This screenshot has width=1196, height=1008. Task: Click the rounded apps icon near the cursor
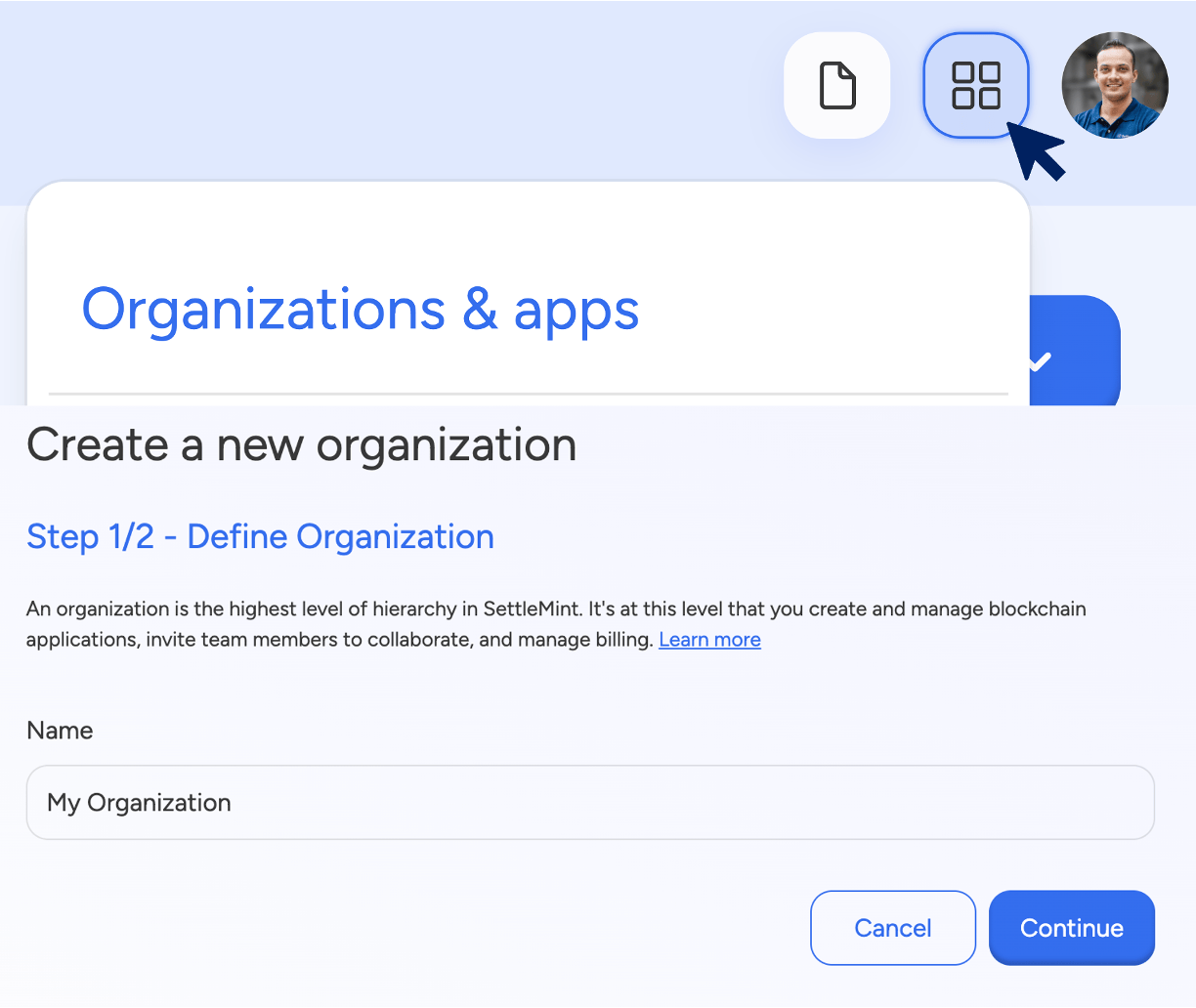tap(975, 85)
